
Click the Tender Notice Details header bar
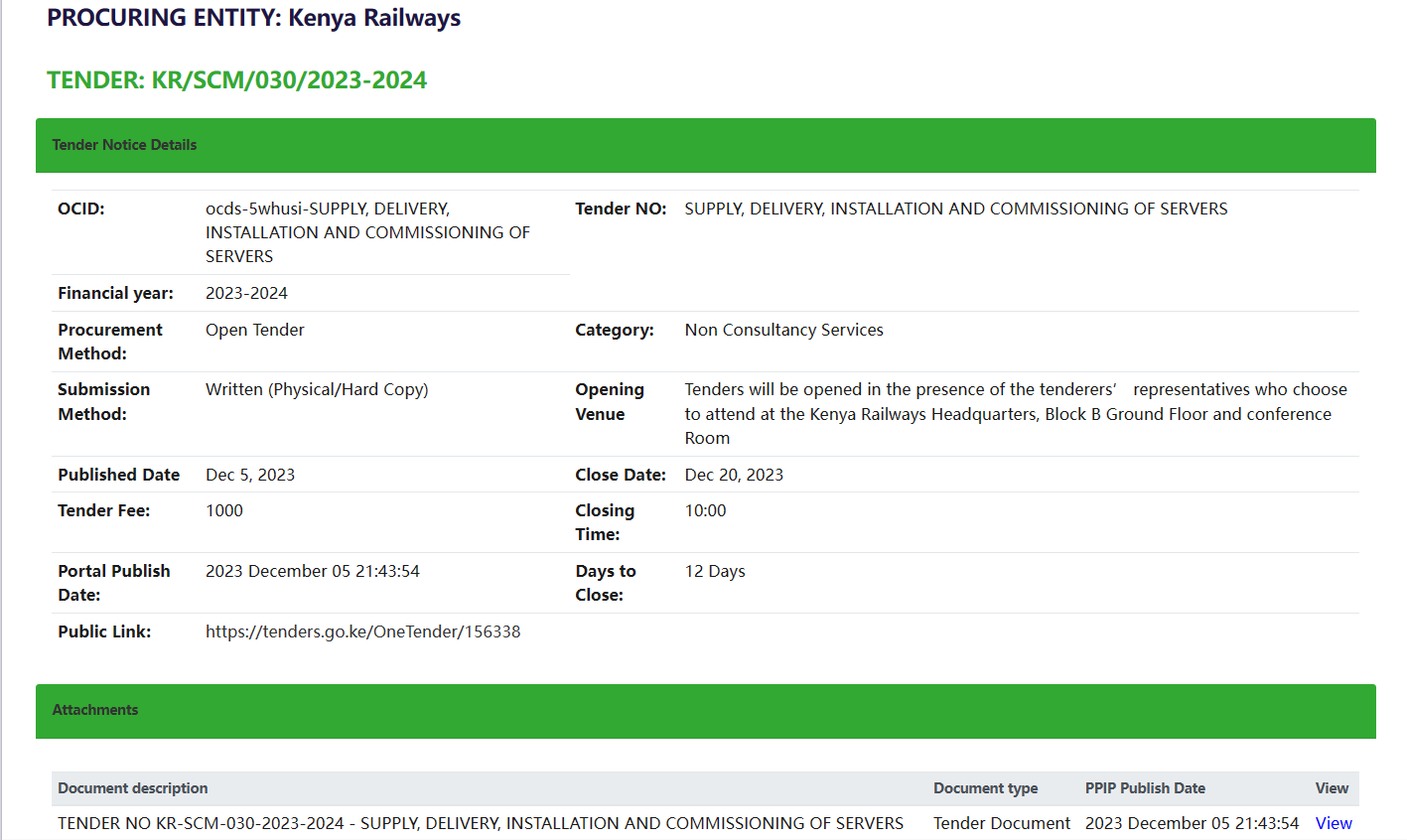(706, 145)
